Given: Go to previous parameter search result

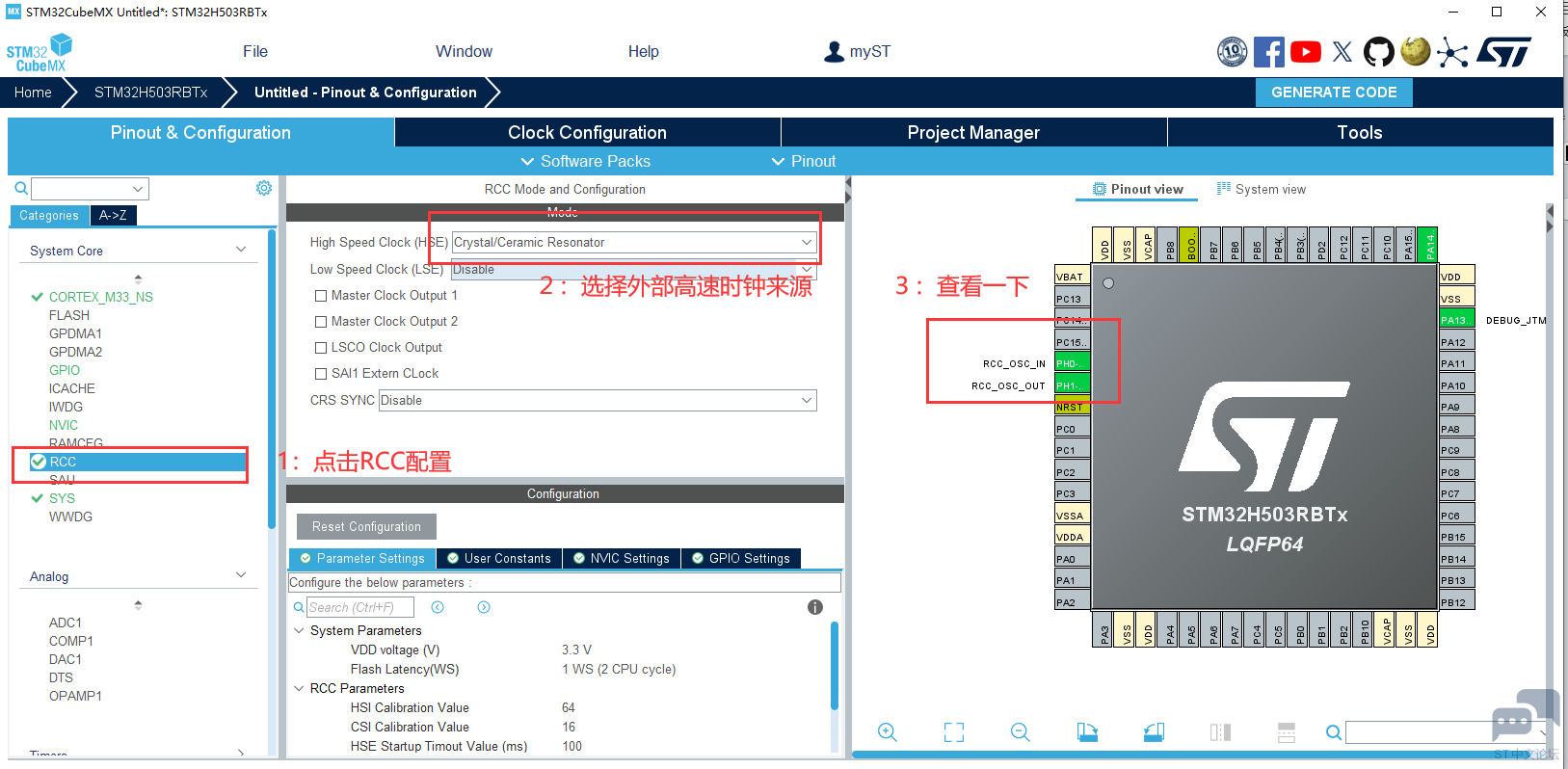Looking at the screenshot, I should [438, 607].
